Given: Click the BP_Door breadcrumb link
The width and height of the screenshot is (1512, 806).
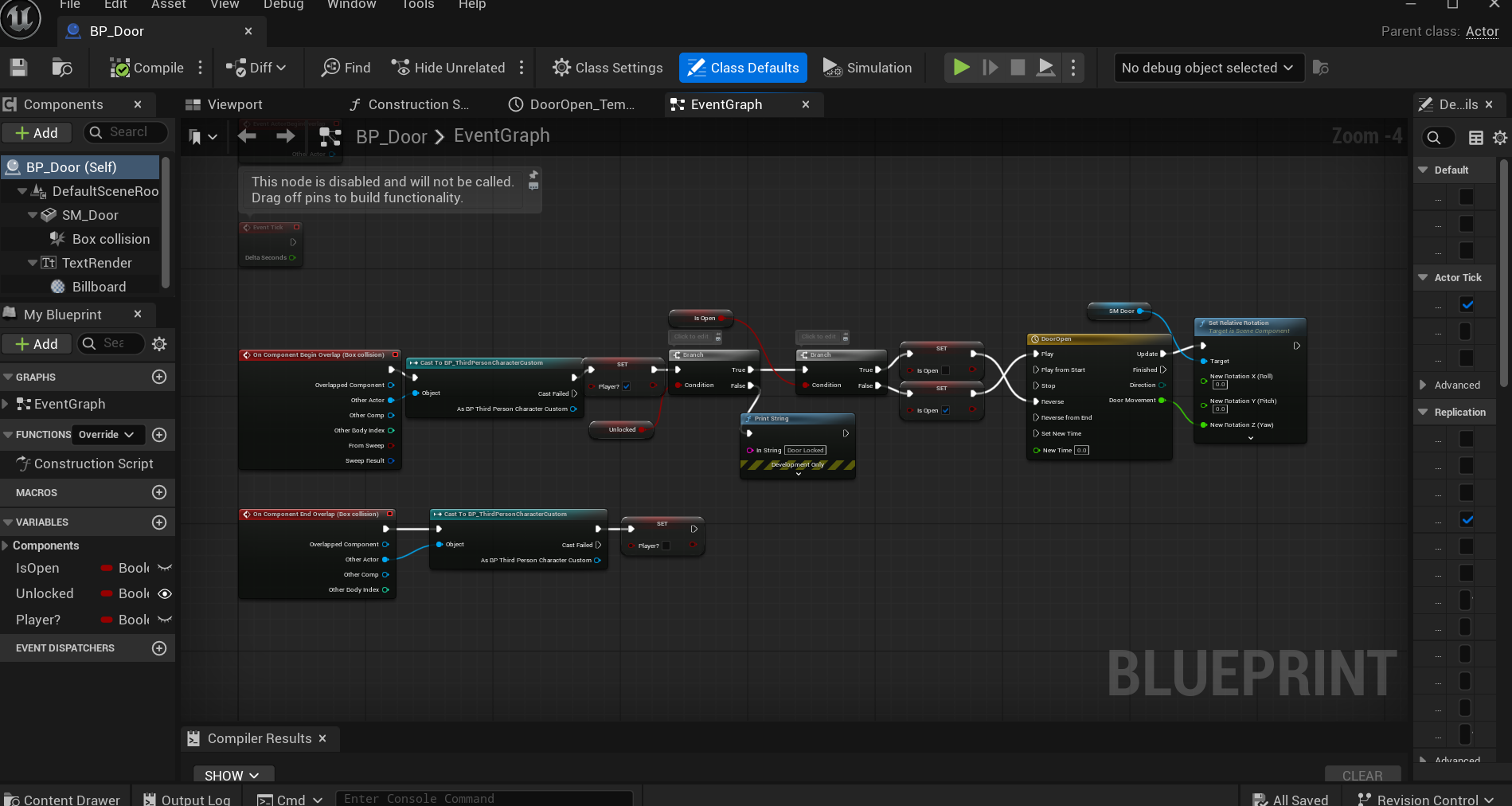Looking at the screenshot, I should coord(392,137).
